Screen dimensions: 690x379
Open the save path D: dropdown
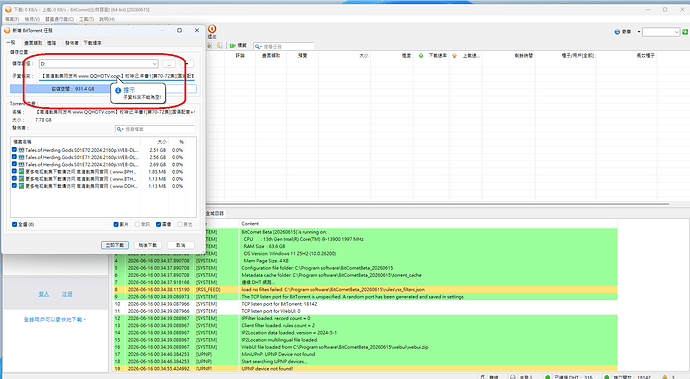[154, 64]
